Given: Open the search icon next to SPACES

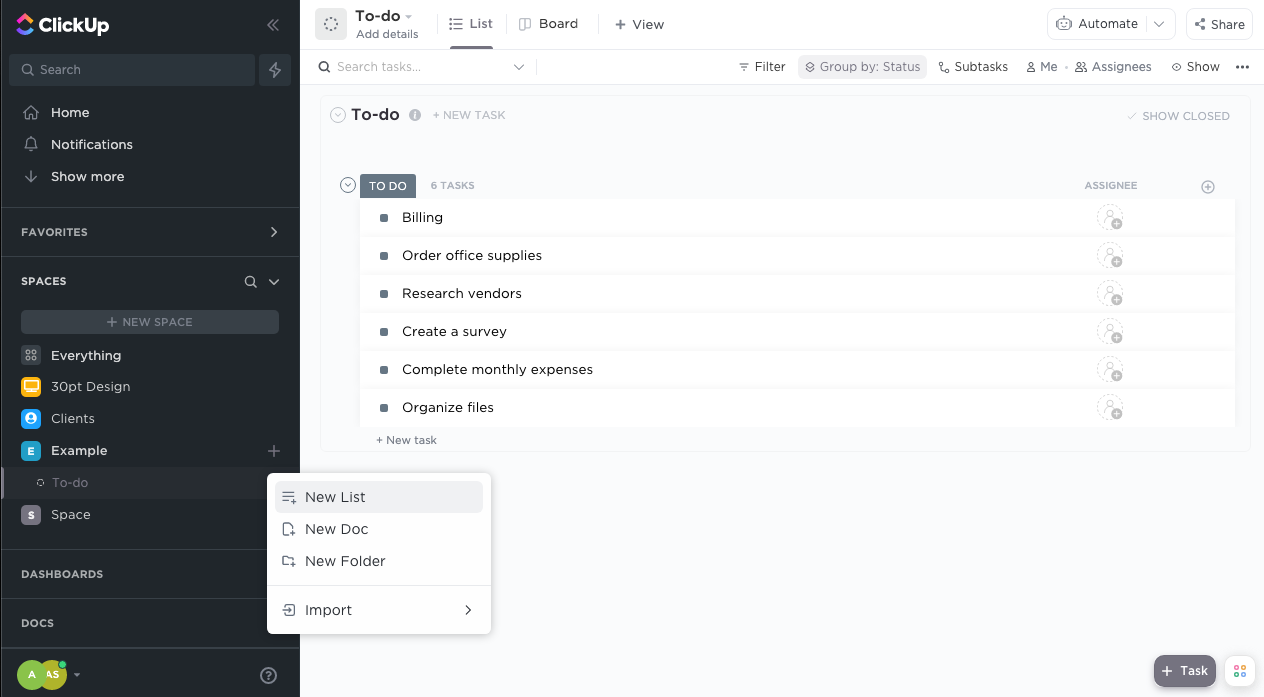Looking at the screenshot, I should coord(249,281).
